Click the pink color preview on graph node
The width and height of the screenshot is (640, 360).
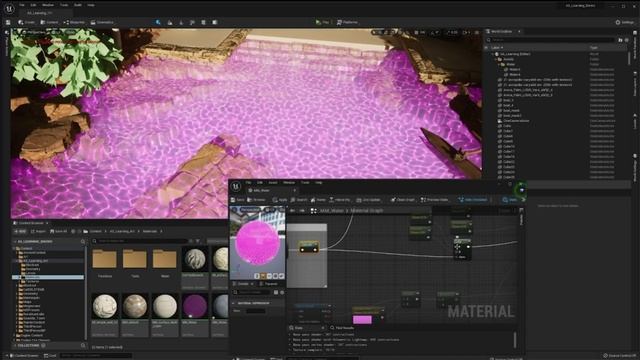pyautogui.click(x=362, y=320)
